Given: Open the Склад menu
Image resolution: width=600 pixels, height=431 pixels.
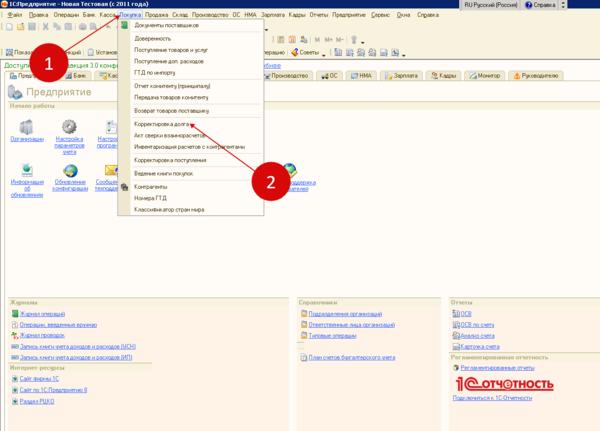Looking at the screenshot, I should point(180,15).
